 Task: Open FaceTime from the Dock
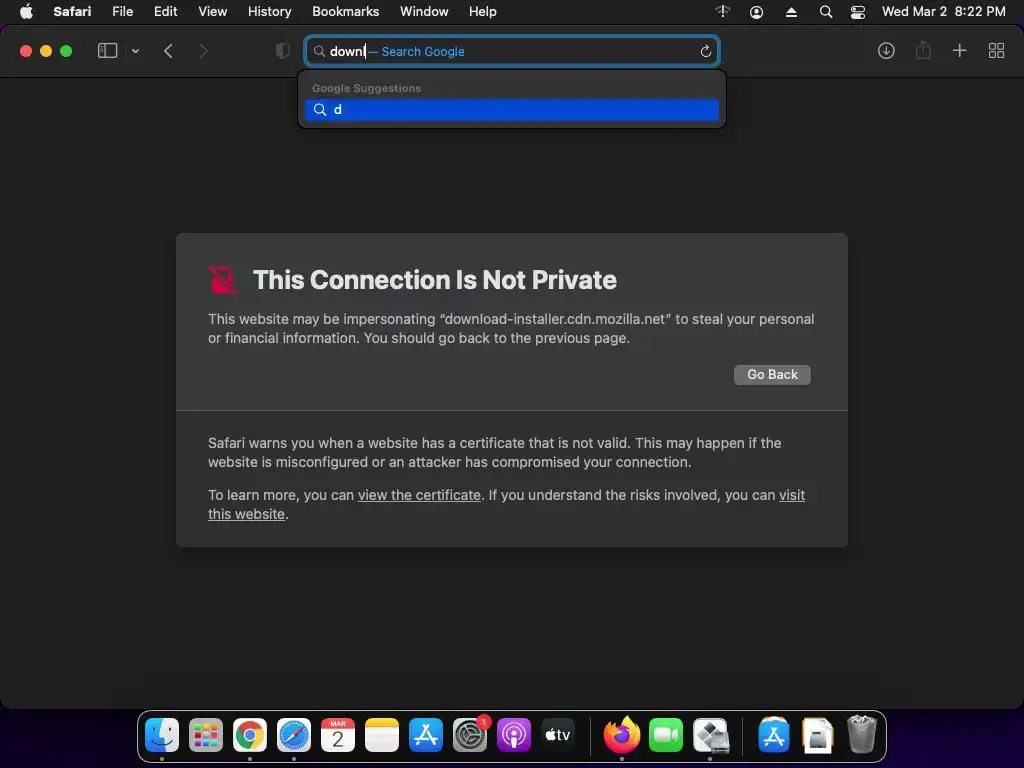tap(665, 735)
